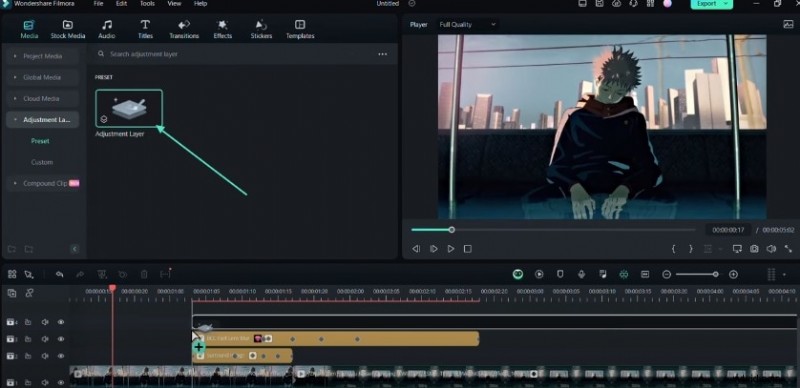Open the Stock Media tab

[67, 30]
